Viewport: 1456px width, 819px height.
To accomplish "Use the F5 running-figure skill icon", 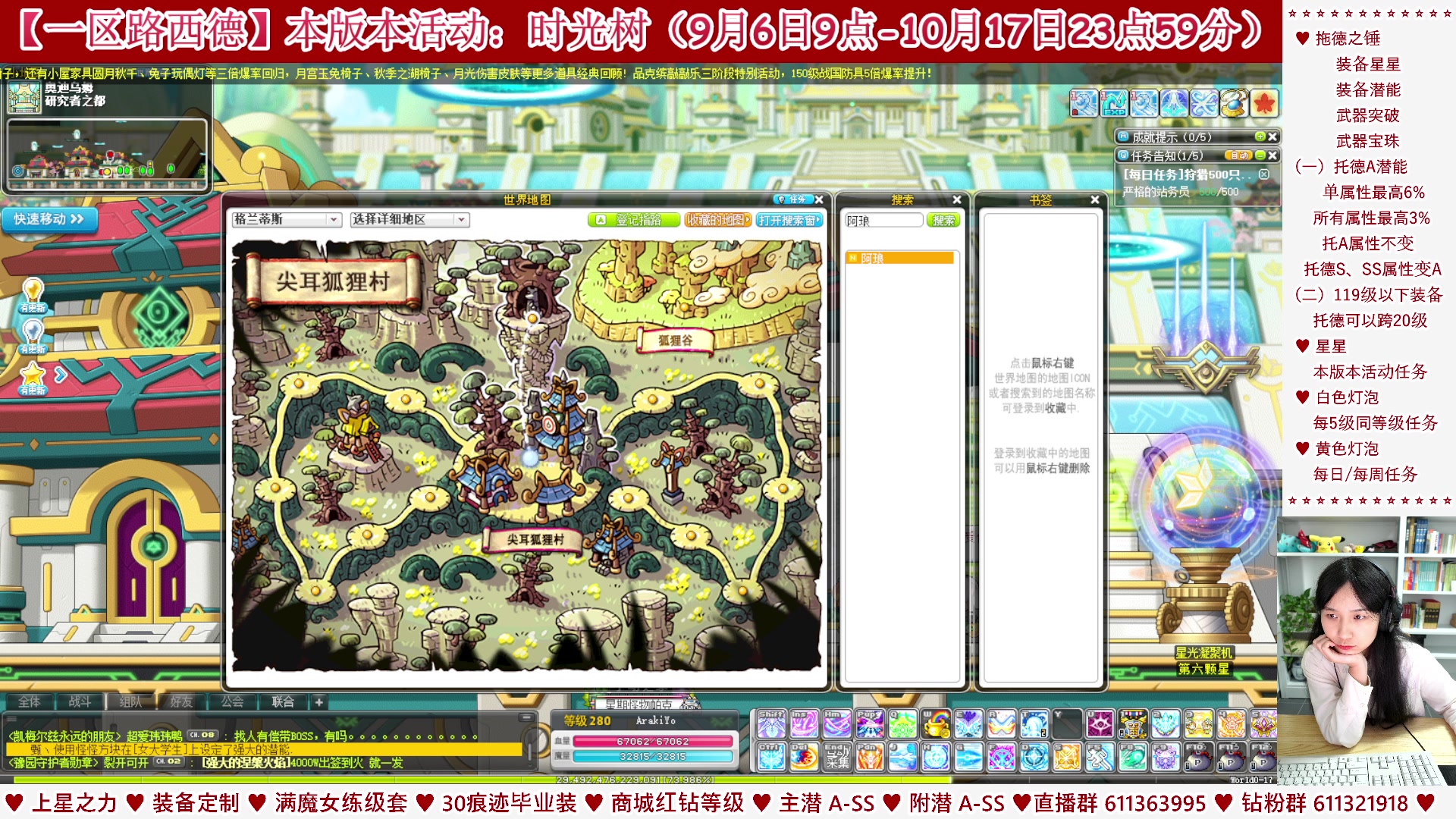I will click(x=1100, y=756).
